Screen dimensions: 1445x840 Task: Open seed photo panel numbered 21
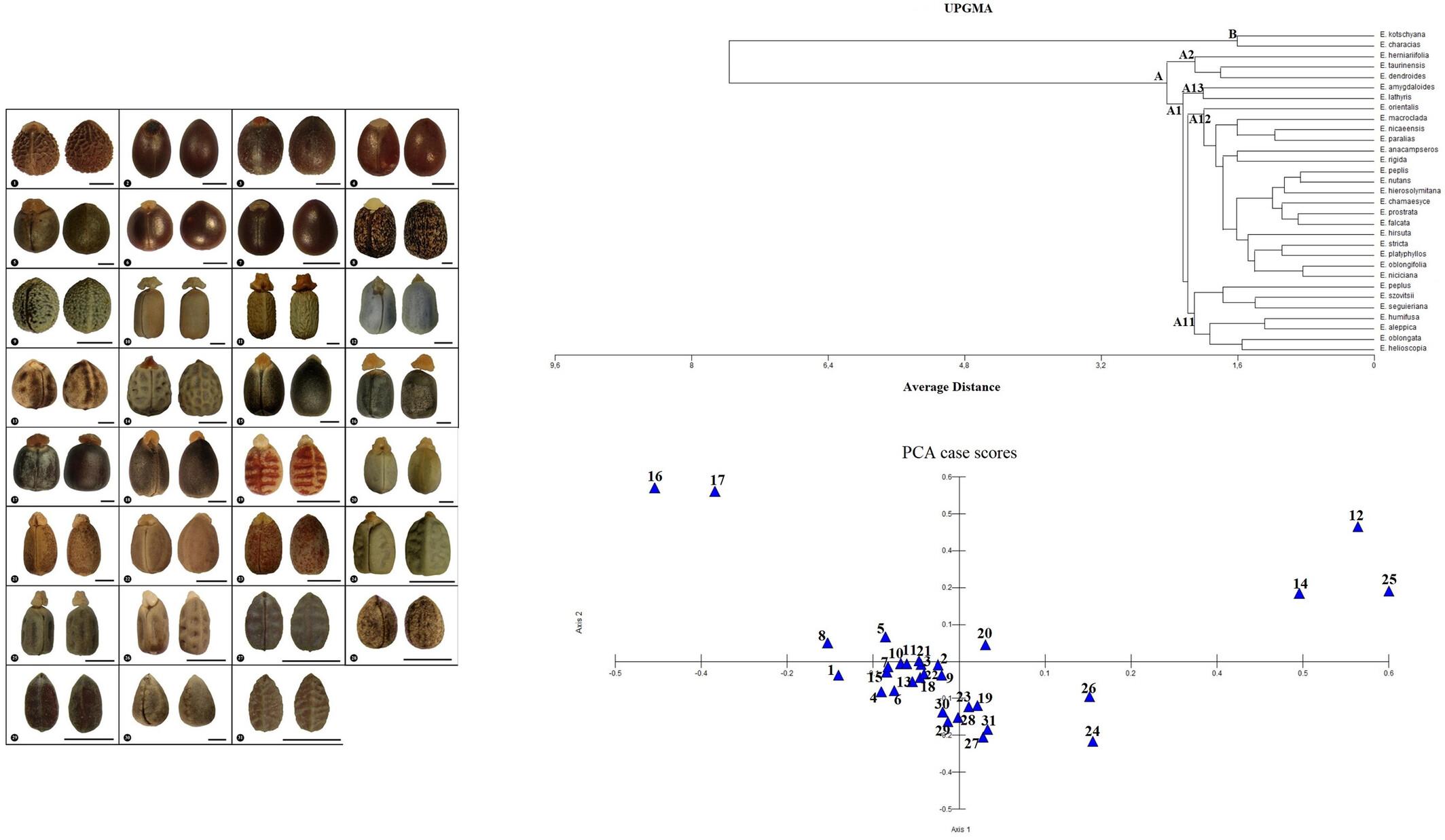[62, 546]
